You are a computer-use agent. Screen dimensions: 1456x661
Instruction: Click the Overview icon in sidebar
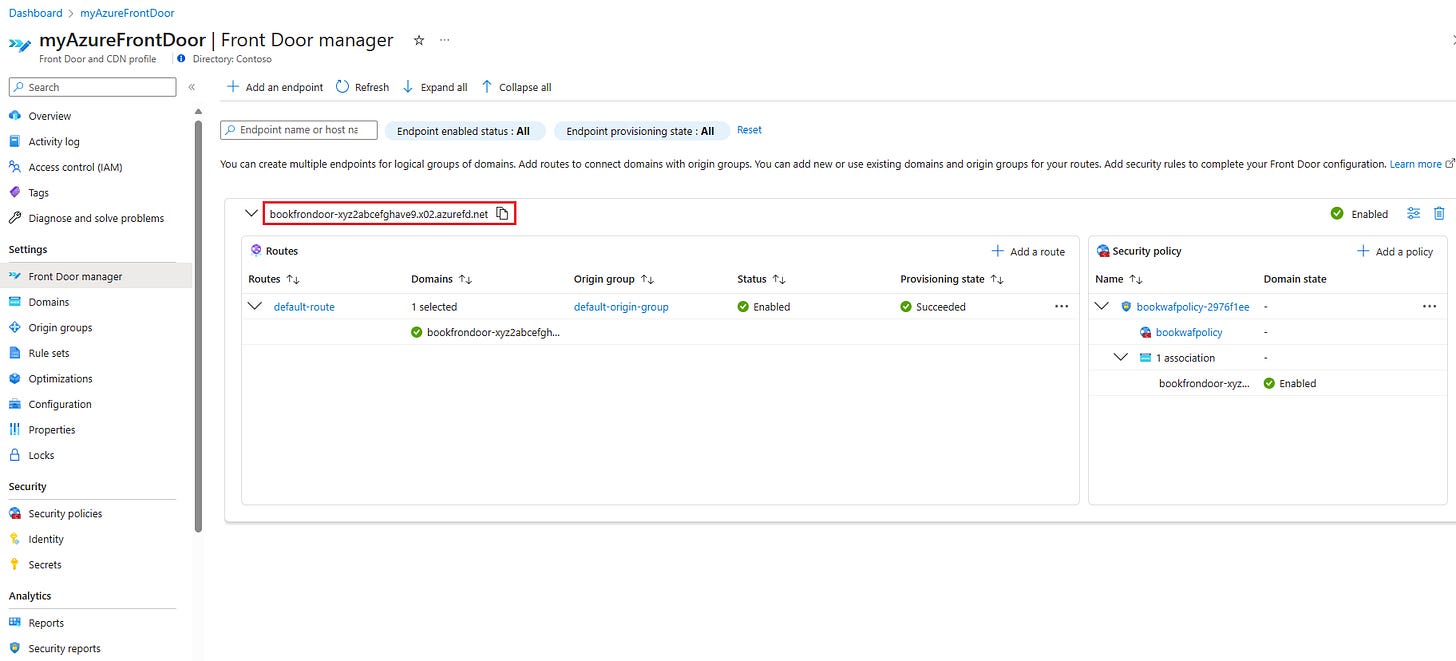(x=15, y=116)
